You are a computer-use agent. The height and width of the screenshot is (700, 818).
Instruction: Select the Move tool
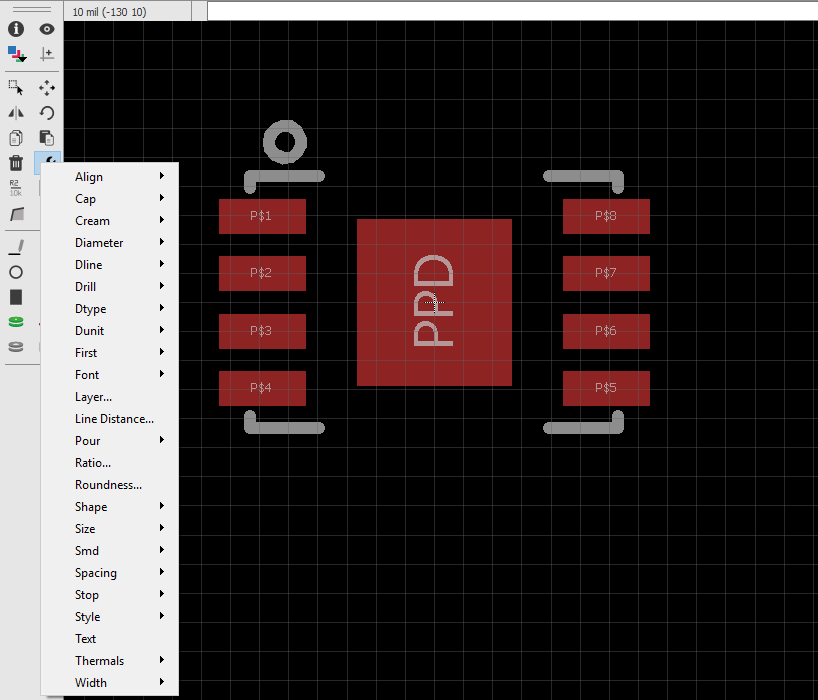[x=46, y=88]
